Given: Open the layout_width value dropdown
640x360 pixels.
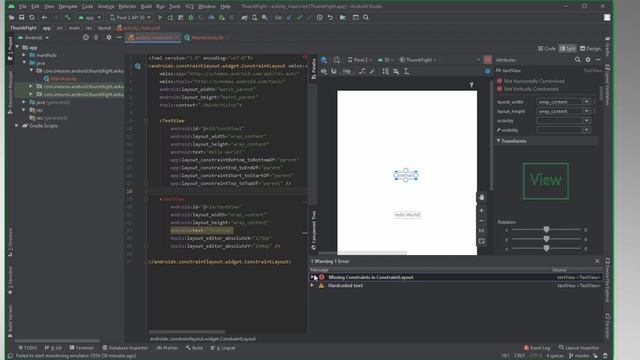Looking at the screenshot, I should click(587, 102).
